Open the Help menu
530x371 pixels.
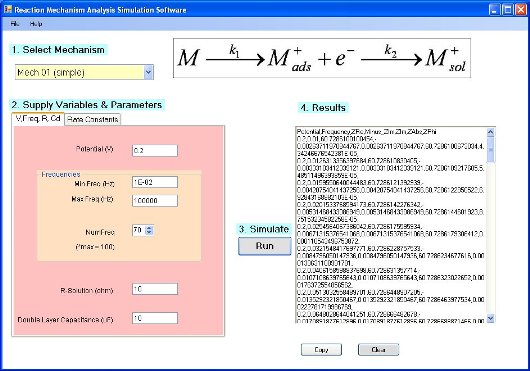pos(36,24)
